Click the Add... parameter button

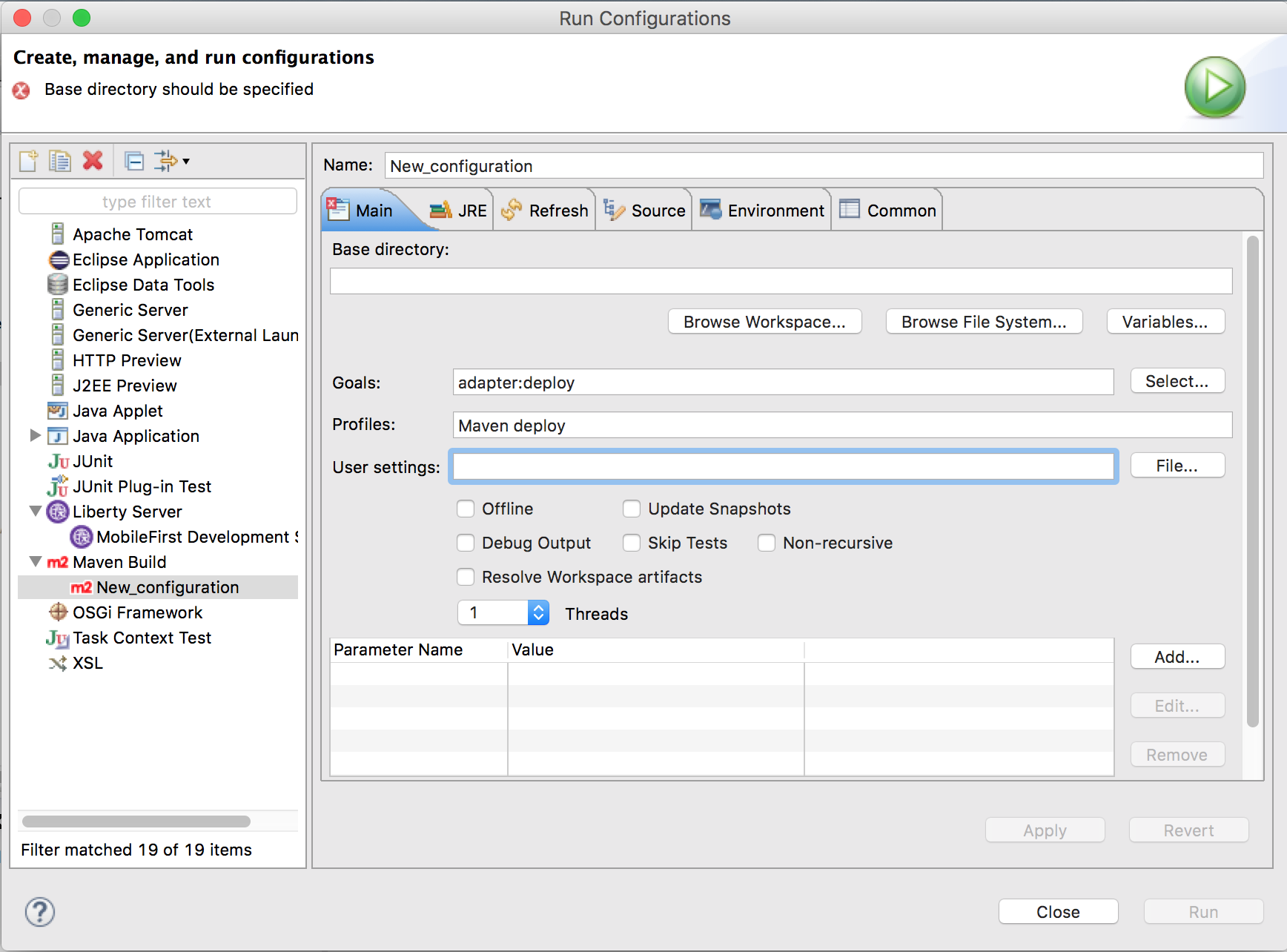[1177, 657]
